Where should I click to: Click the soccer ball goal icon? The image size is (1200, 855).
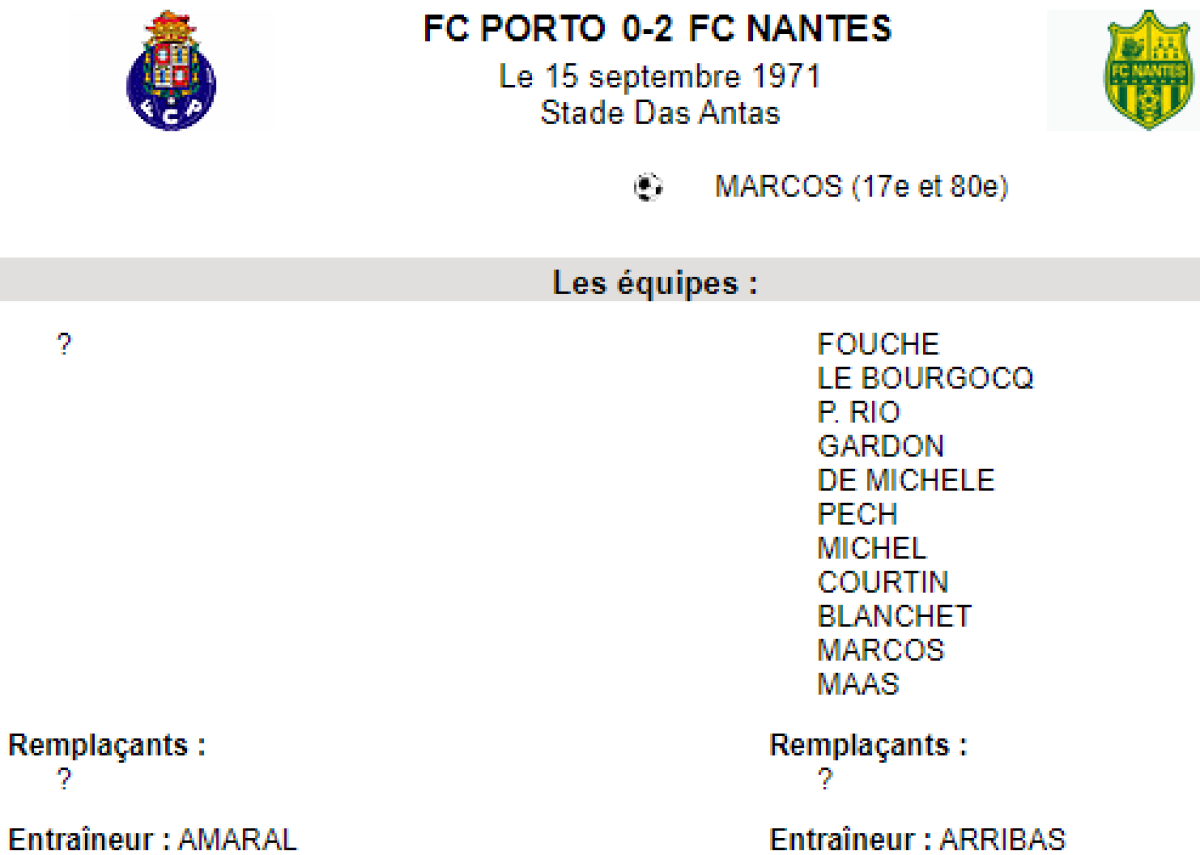[x=648, y=187]
